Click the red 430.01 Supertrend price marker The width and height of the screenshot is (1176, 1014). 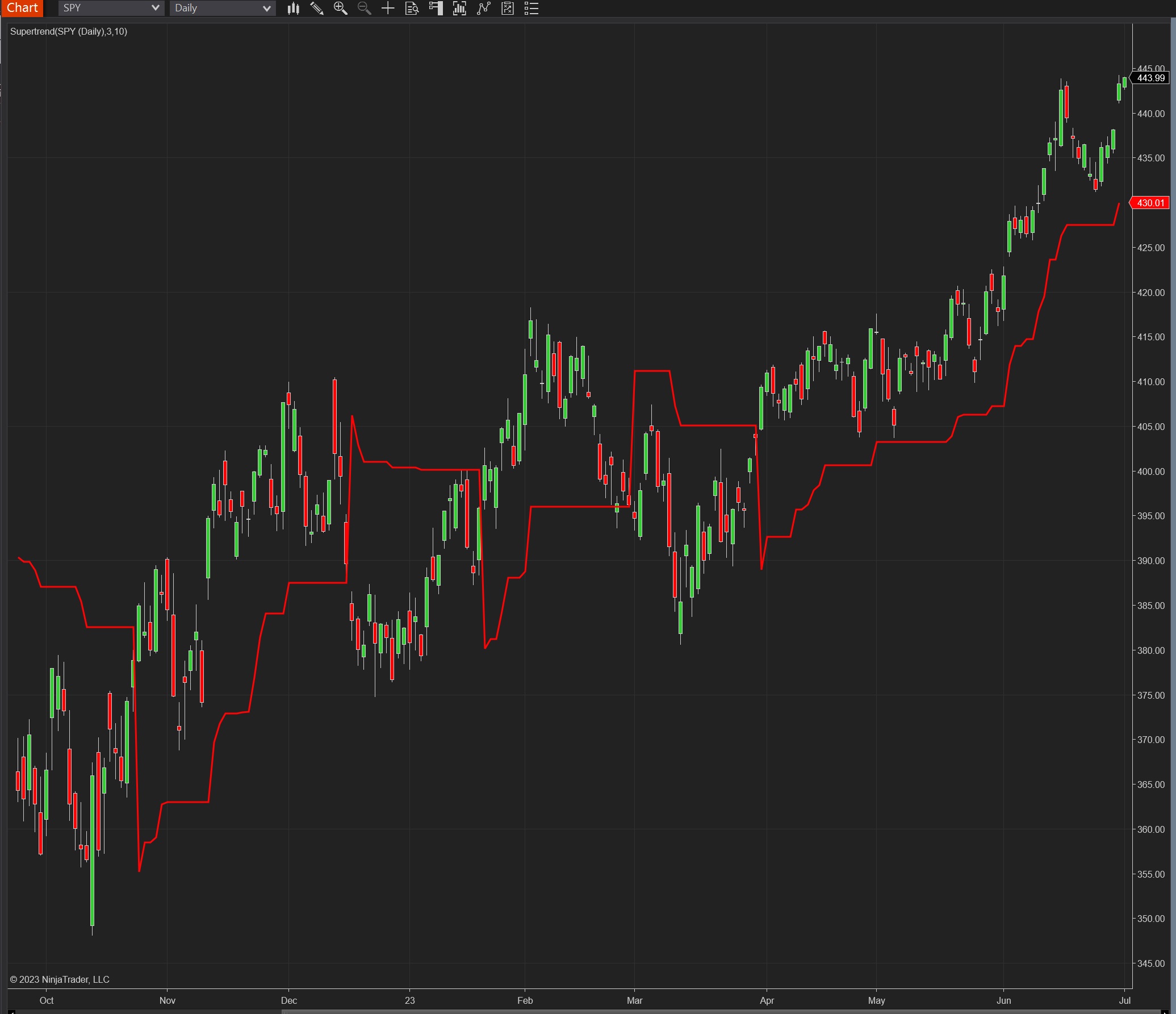tap(1150, 203)
